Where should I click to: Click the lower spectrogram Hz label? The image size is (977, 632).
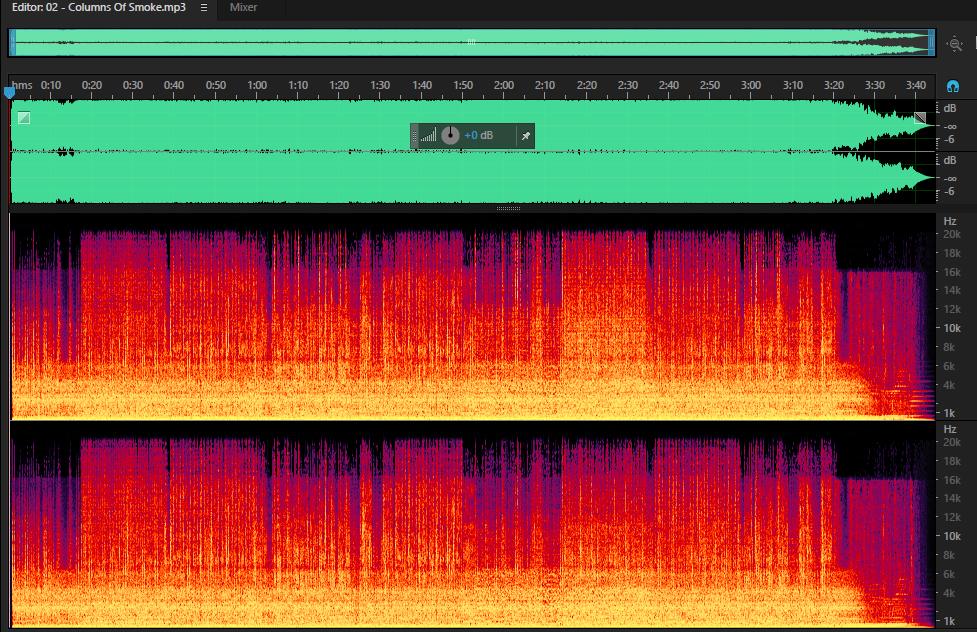(x=950, y=429)
